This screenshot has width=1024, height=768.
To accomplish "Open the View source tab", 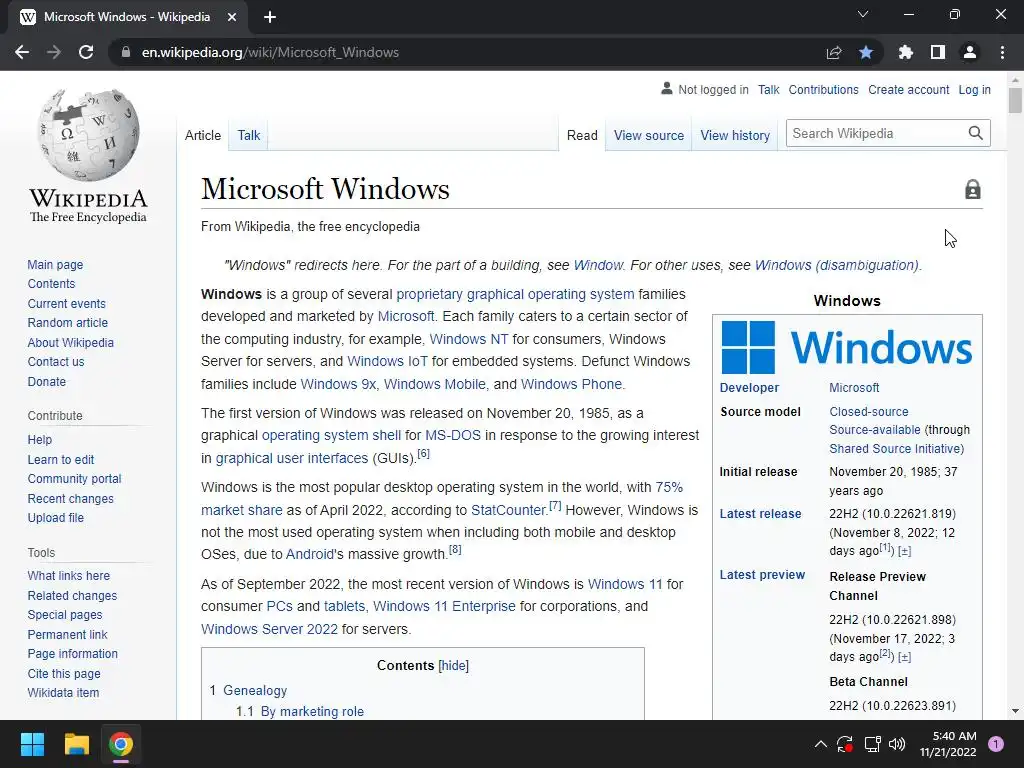I will point(648,135).
